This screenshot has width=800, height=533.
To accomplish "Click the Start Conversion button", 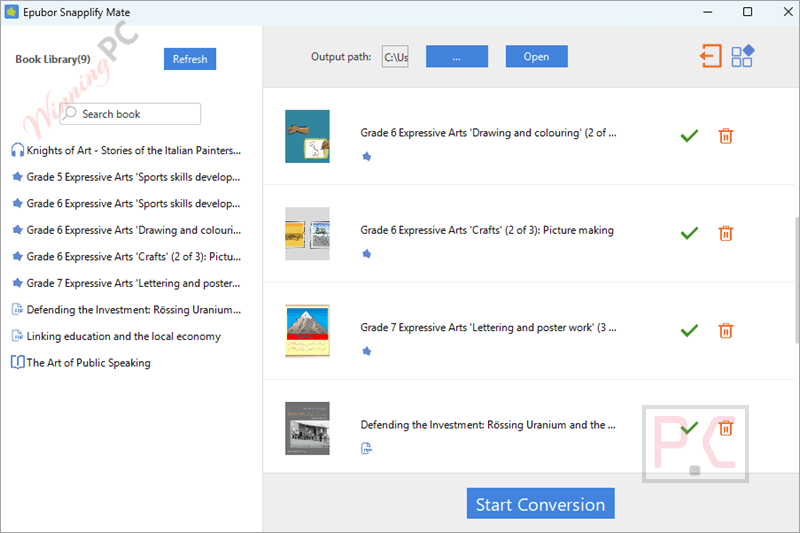I will click(x=540, y=504).
